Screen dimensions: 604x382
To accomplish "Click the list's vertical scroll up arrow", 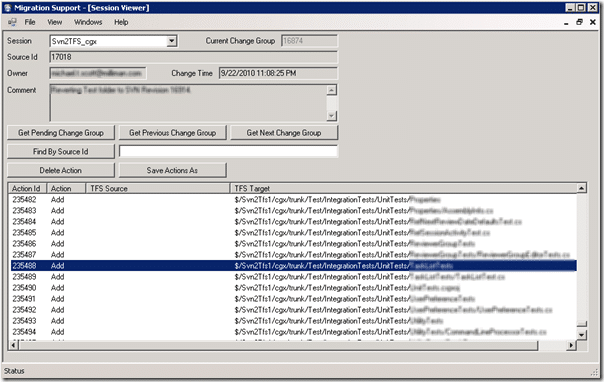I will click(582, 188).
